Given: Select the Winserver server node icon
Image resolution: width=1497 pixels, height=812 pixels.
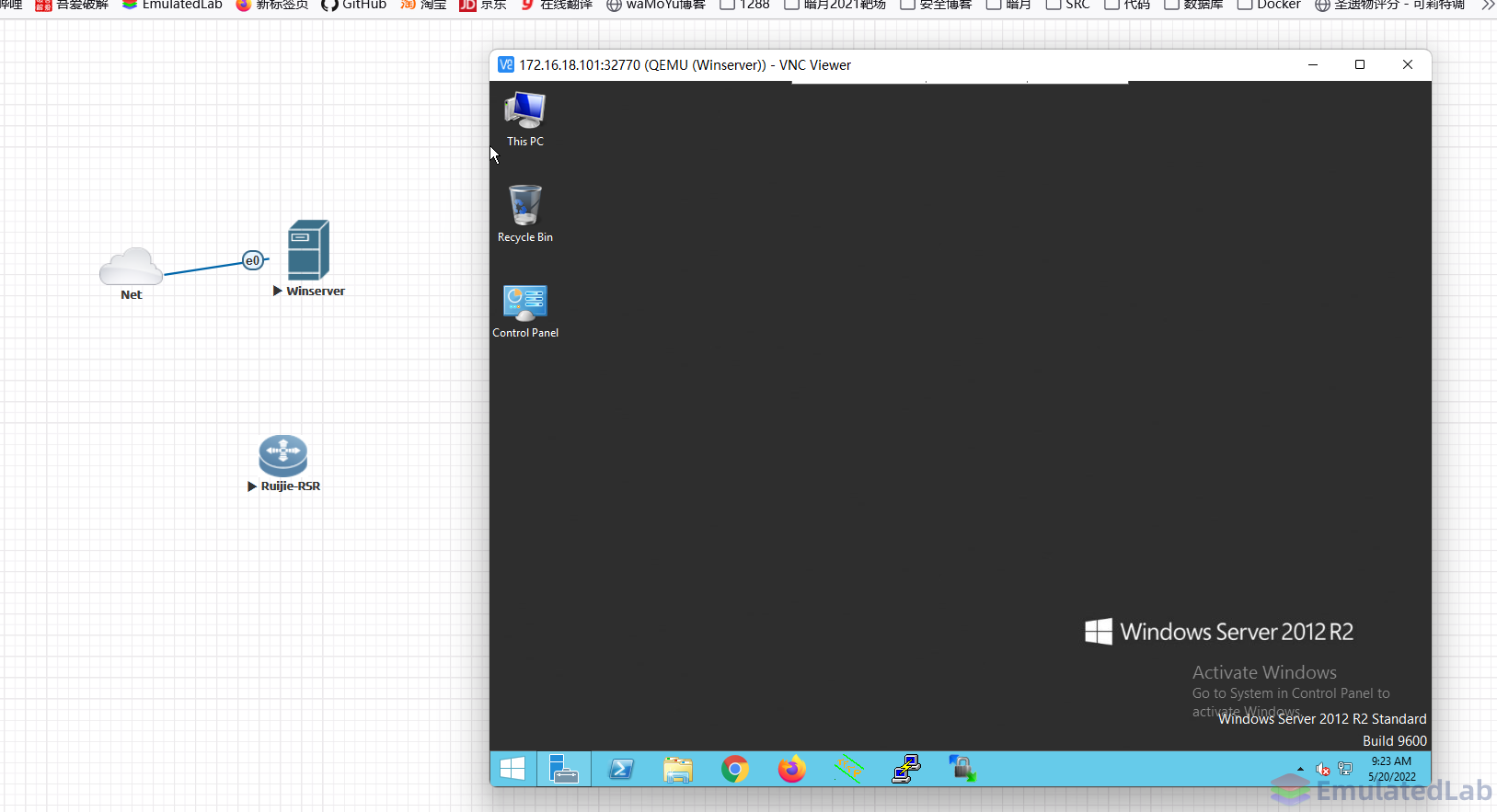Looking at the screenshot, I should (308, 250).
